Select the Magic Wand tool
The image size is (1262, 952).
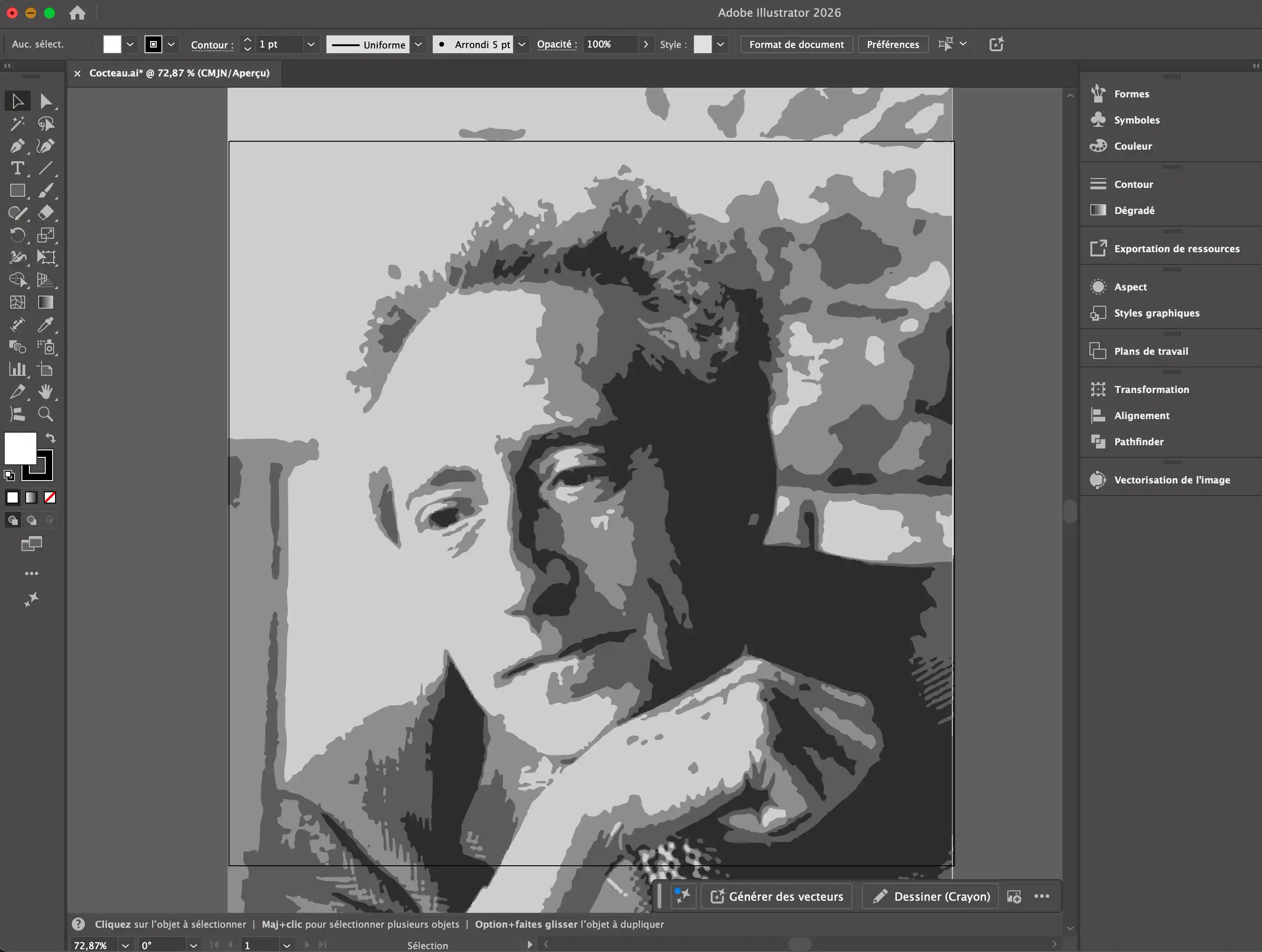coord(18,123)
